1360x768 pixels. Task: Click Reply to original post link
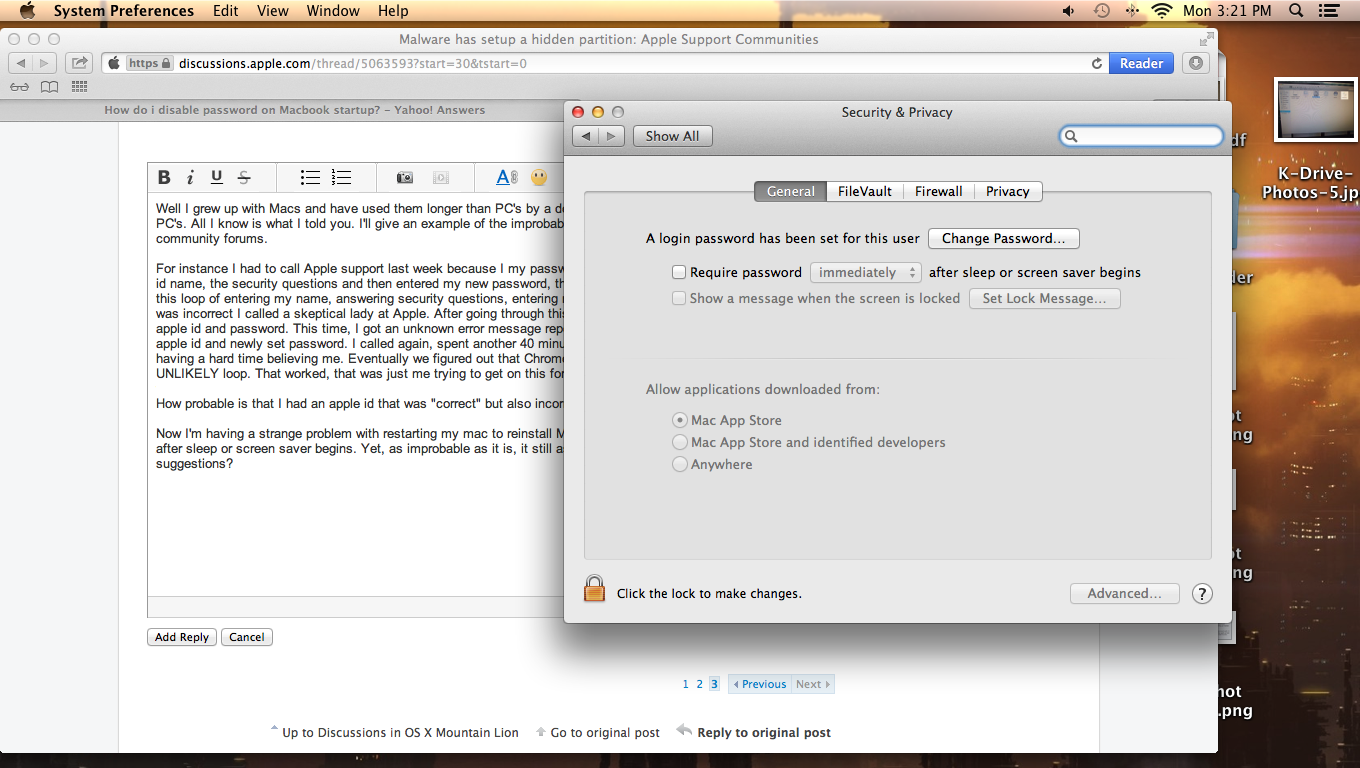764,733
